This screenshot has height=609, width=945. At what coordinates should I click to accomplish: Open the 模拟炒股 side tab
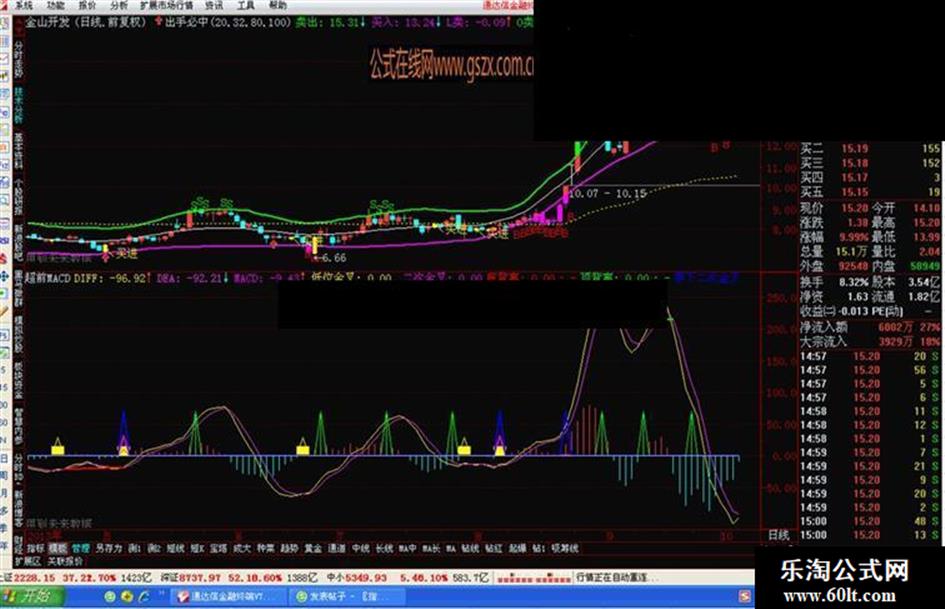(19, 335)
